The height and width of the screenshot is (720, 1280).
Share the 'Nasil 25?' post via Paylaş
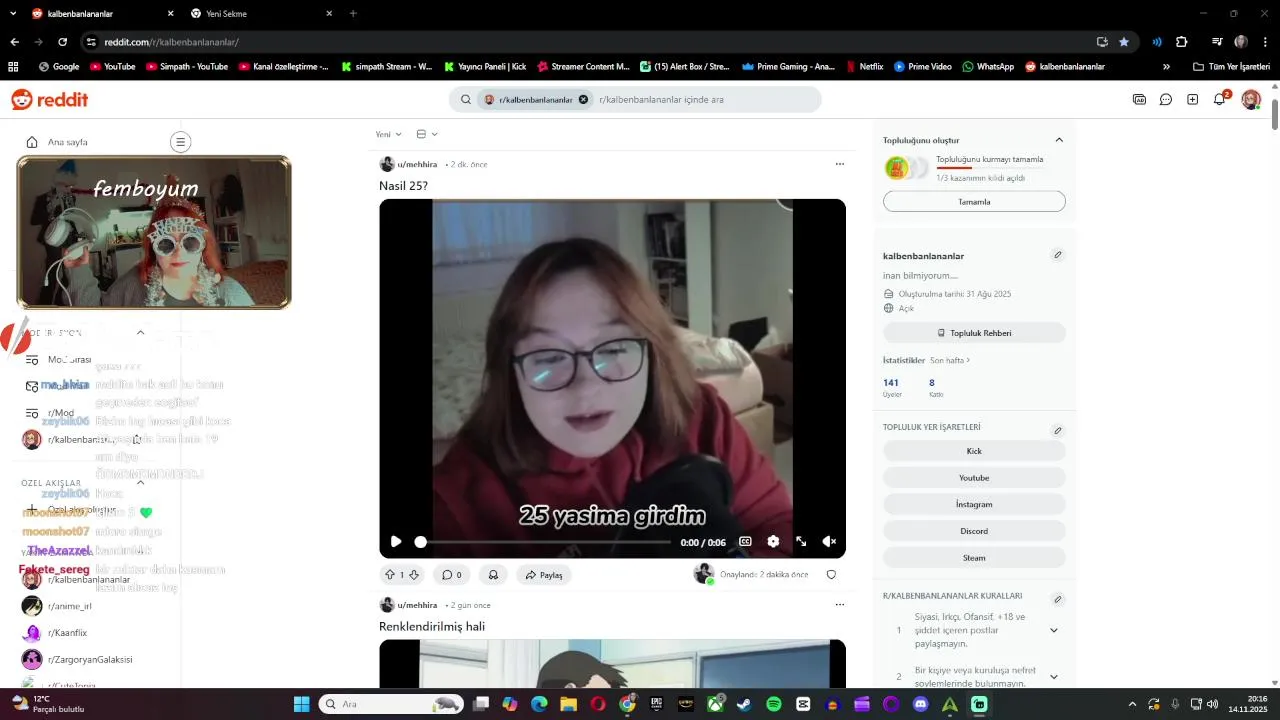(544, 575)
